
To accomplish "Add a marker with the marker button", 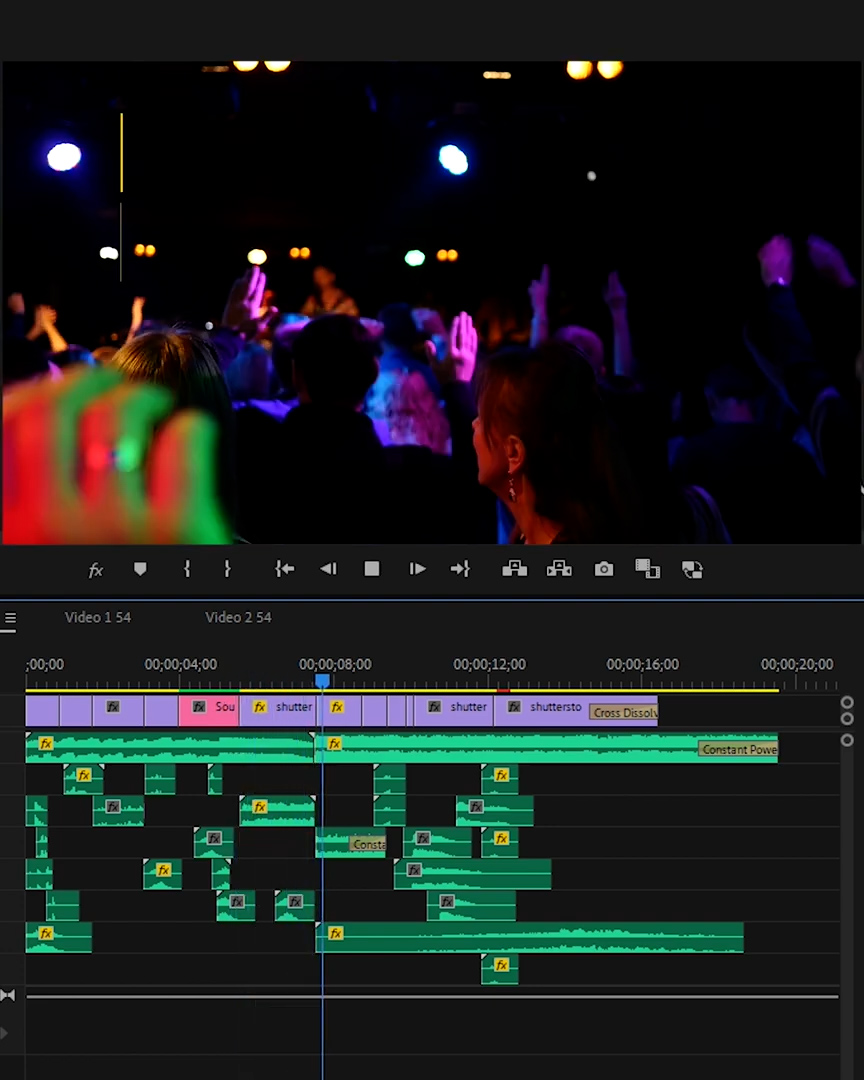I will [x=140, y=569].
